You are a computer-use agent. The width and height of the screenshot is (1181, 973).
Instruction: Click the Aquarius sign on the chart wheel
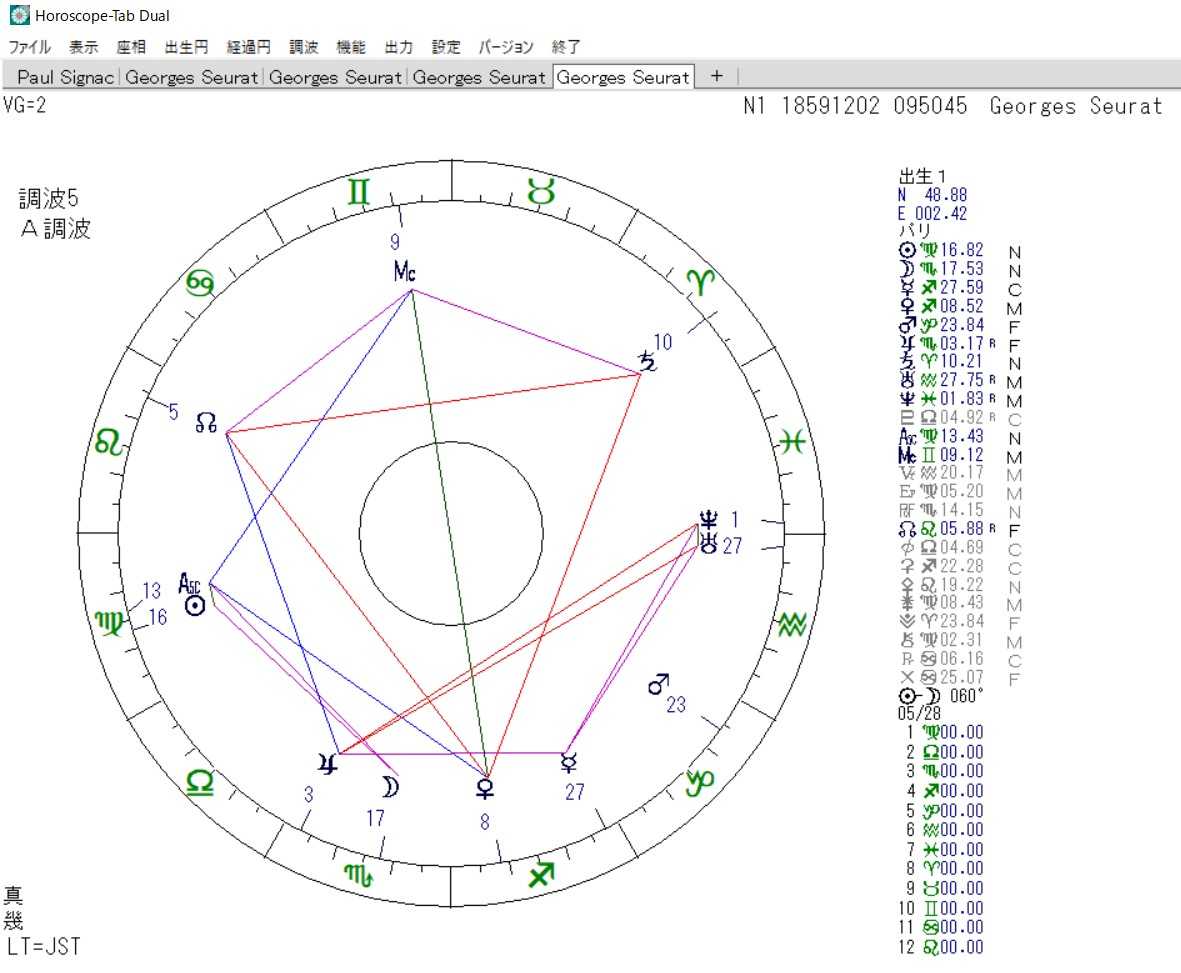click(792, 624)
